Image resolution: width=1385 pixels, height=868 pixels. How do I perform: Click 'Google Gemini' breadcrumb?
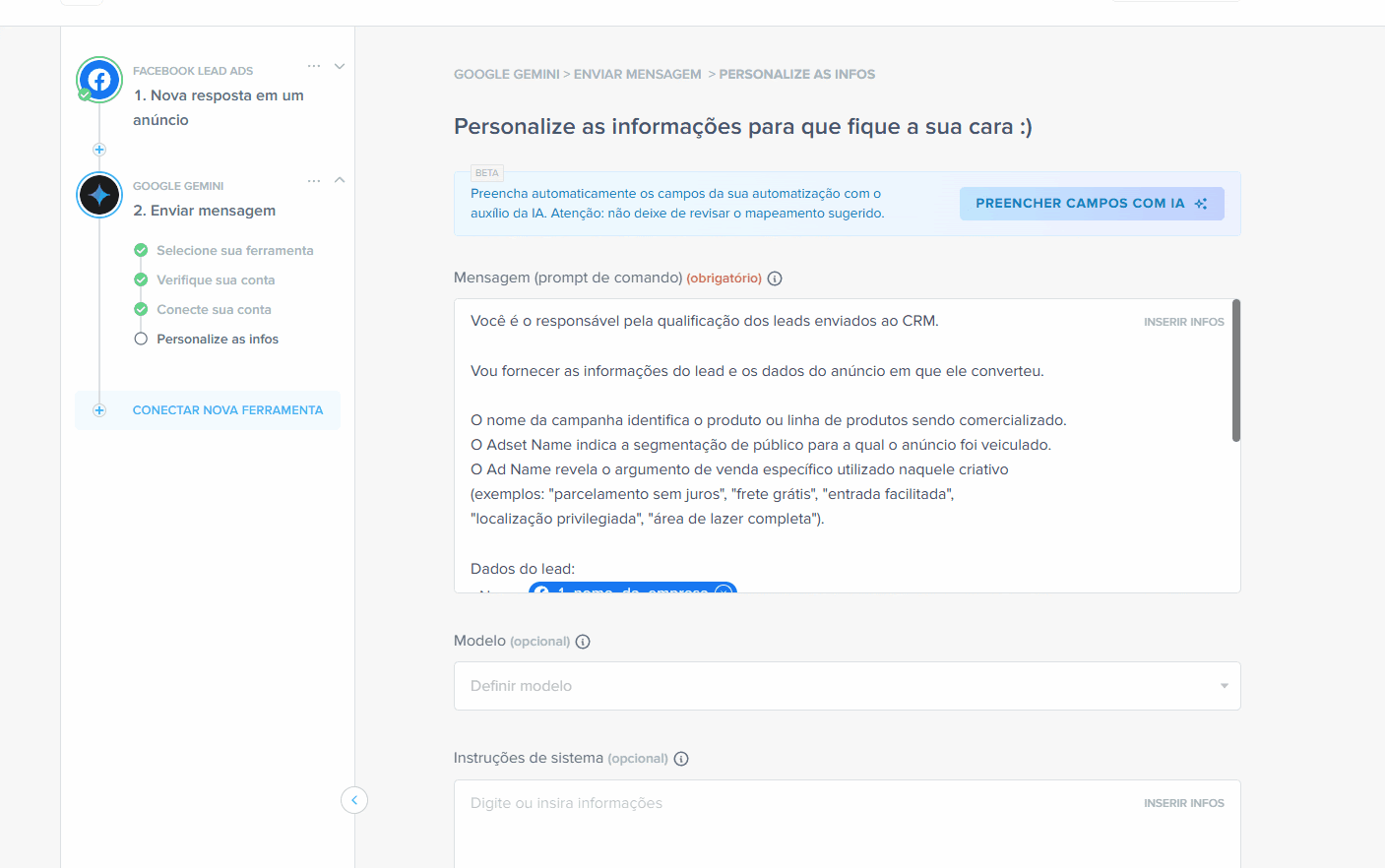[x=506, y=74]
